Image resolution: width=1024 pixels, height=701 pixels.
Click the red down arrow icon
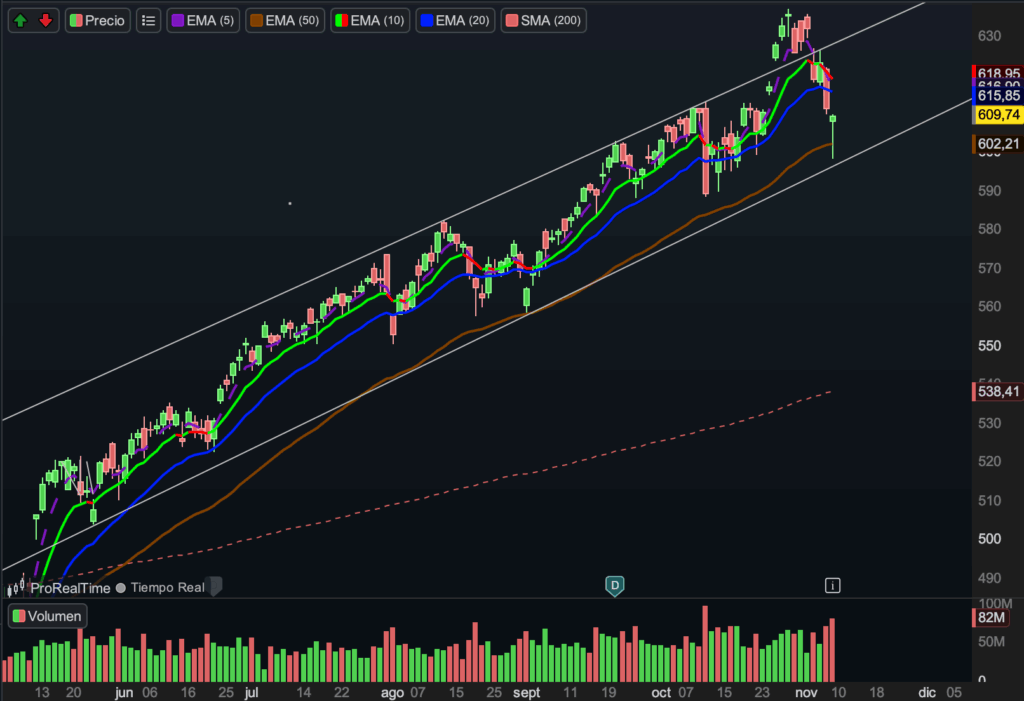click(45, 20)
